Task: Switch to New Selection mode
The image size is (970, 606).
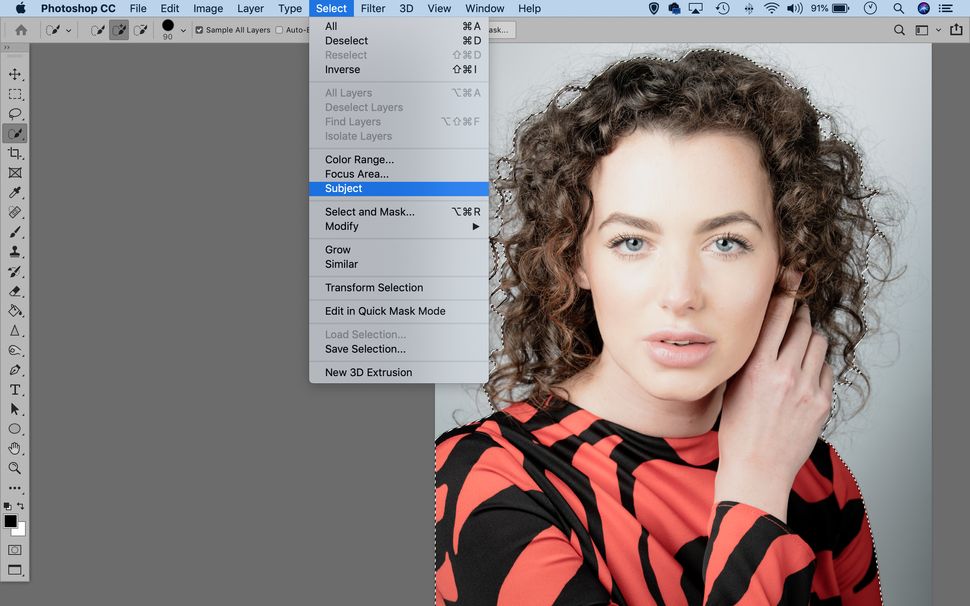Action: pos(98,30)
